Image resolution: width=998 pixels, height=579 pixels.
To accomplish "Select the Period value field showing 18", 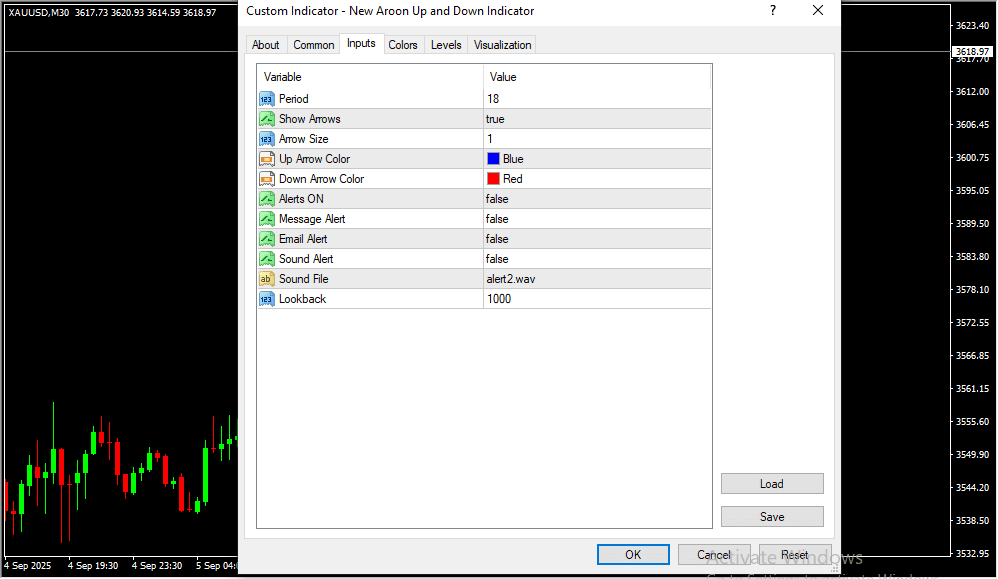I will [596, 99].
